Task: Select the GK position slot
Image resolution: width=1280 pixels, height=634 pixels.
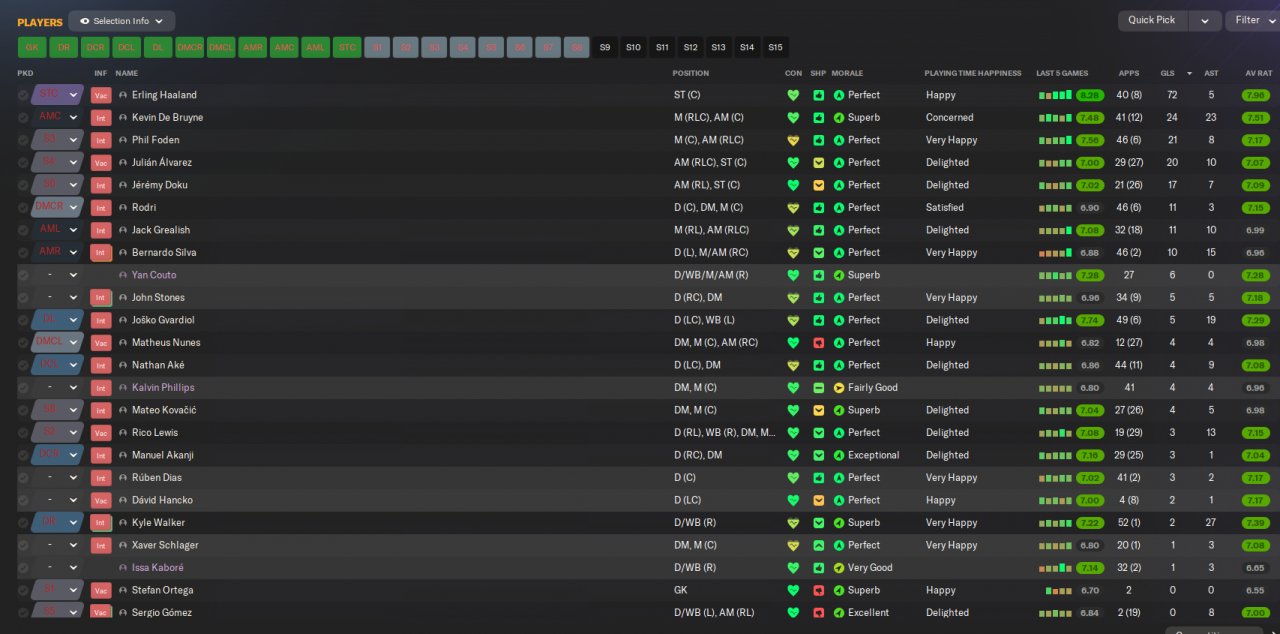Action: point(32,47)
